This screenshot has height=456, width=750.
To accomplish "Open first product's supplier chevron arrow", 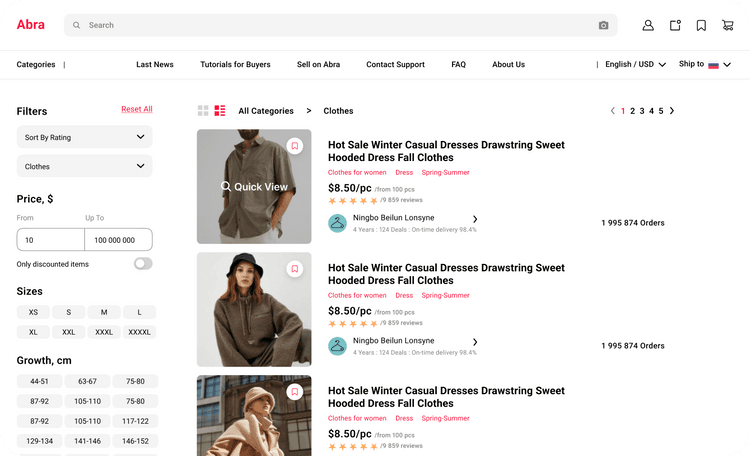I will [x=475, y=219].
